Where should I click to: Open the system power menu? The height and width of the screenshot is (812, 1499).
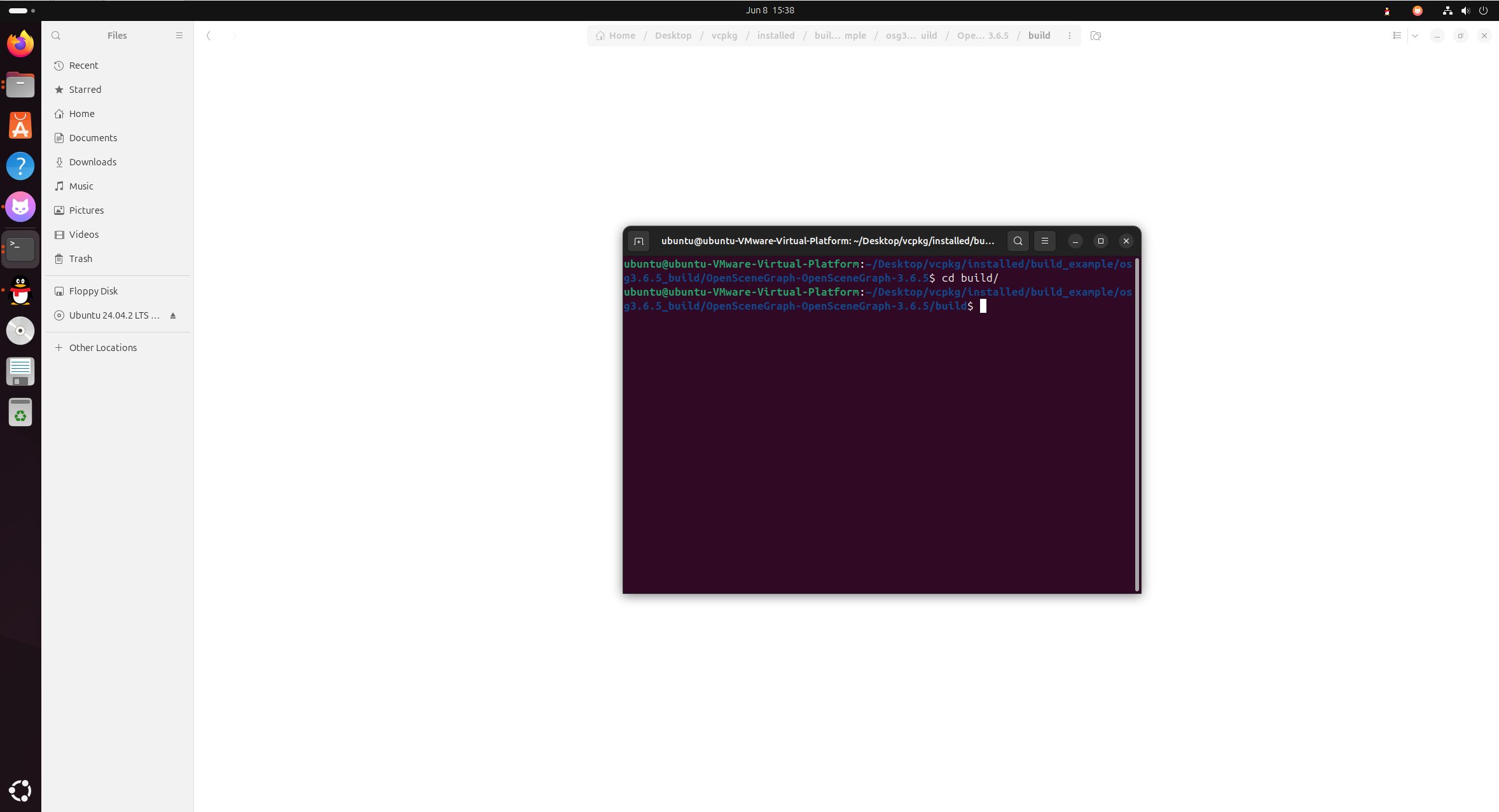pyautogui.click(x=1484, y=10)
